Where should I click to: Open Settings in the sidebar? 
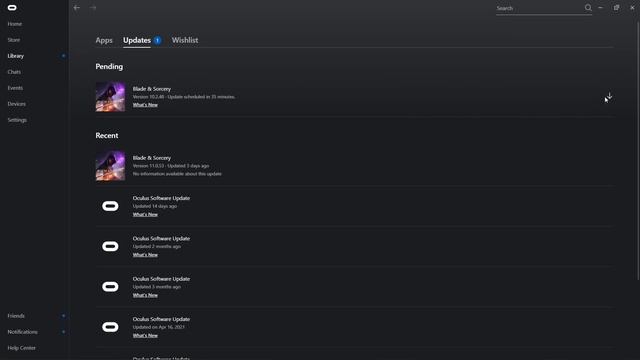pos(17,120)
